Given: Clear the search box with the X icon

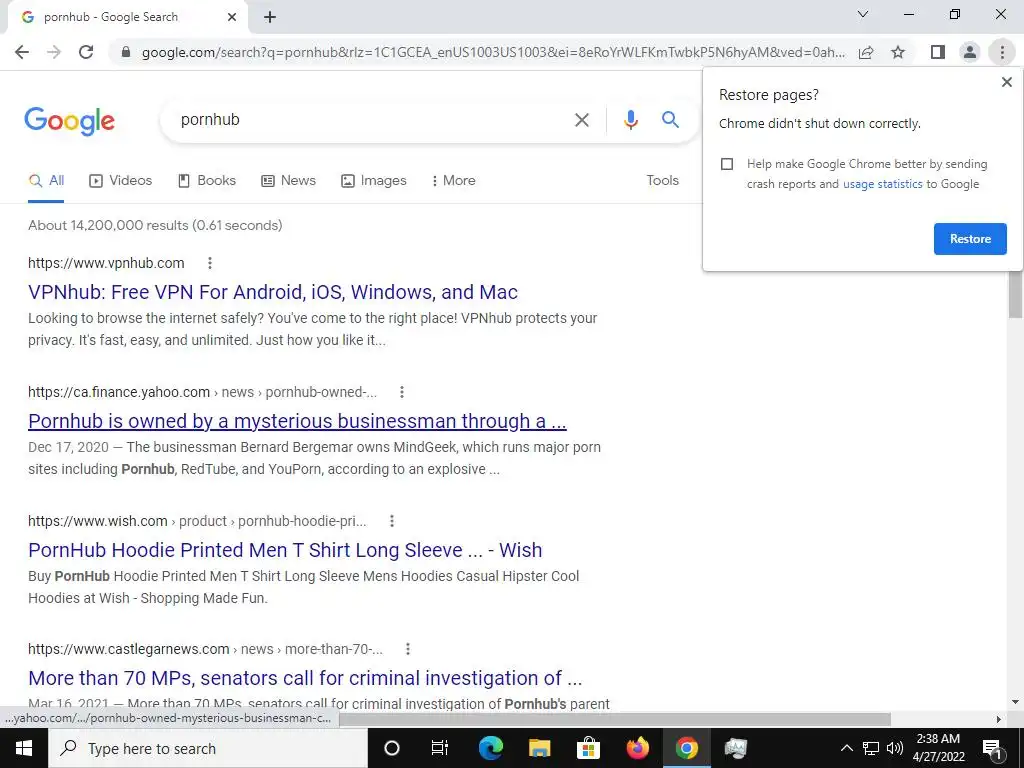Looking at the screenshot, I should (x=581, y=120).
